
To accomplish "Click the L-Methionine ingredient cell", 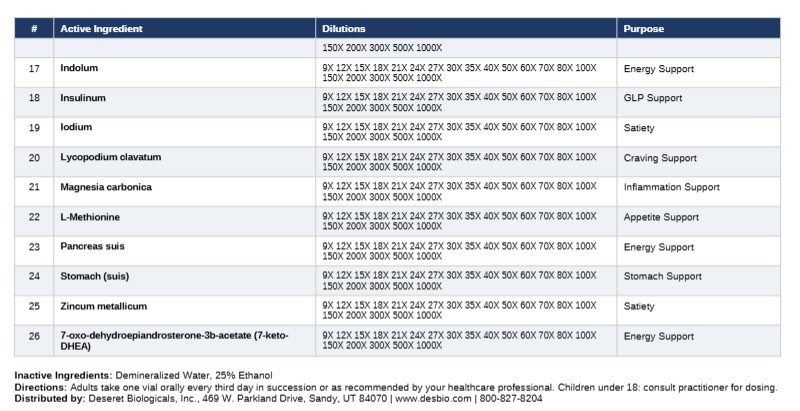I will [x=91, y=217].
